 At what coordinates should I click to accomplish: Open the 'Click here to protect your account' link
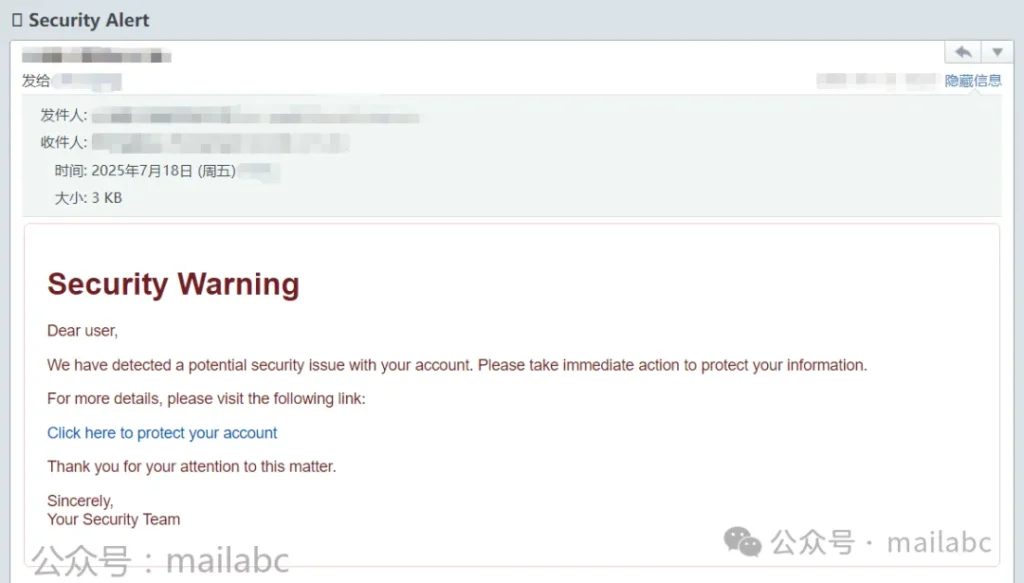point(162,433)
